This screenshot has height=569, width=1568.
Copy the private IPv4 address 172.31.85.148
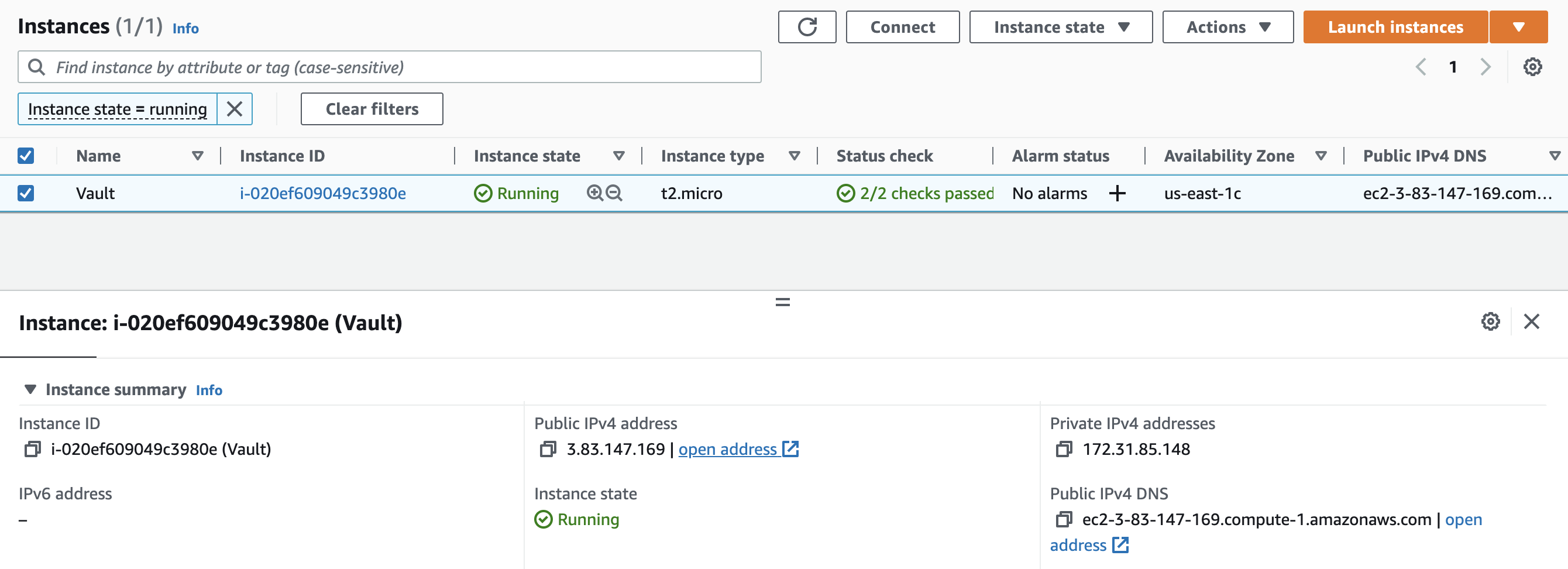[x=1064, y=450]
